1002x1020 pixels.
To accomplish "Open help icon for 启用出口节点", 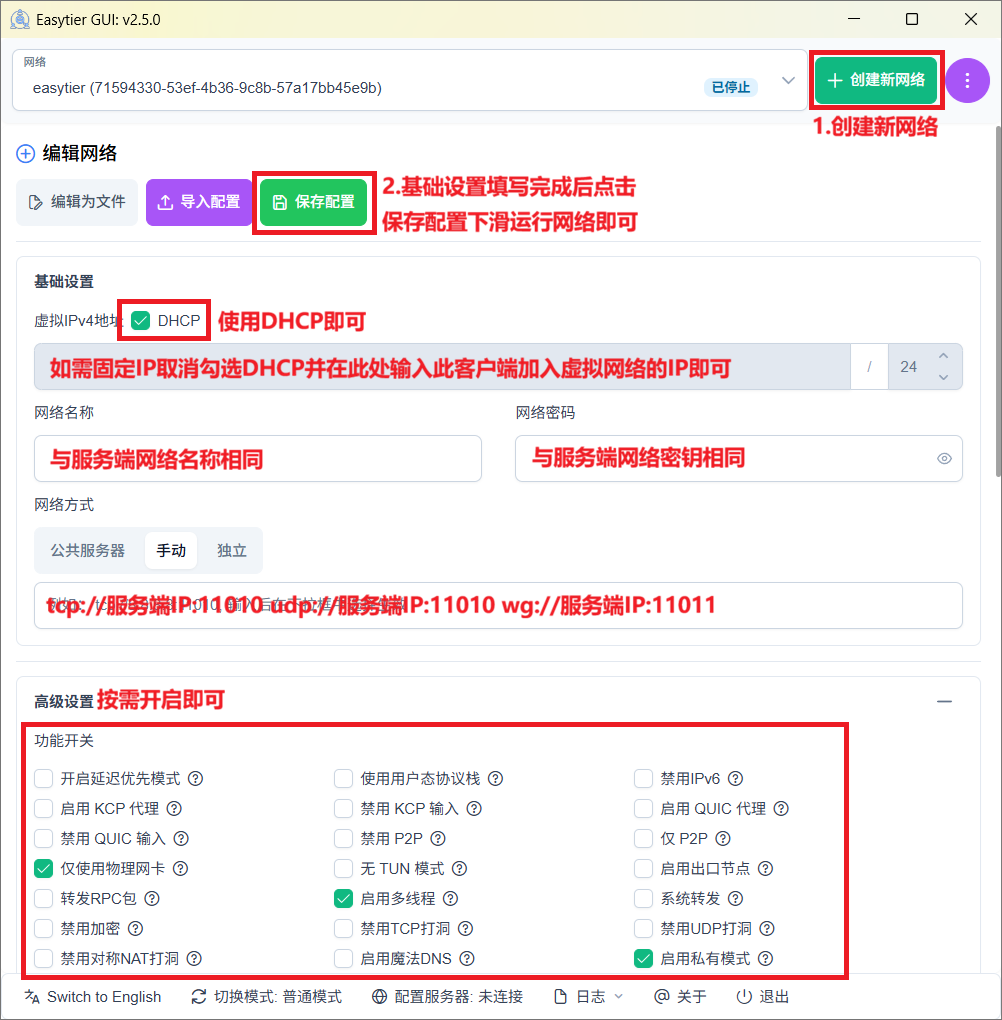I will pyautogui.click(x=765, y=868).
